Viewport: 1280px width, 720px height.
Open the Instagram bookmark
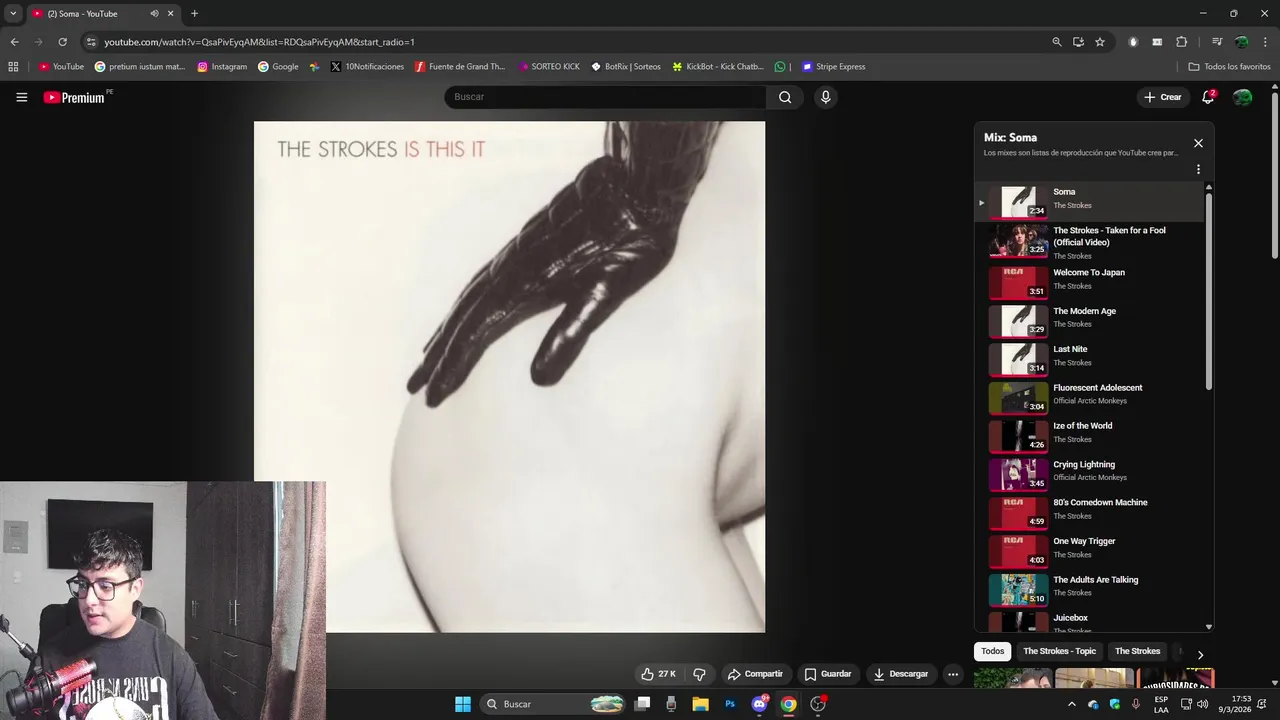pos(222,67)
